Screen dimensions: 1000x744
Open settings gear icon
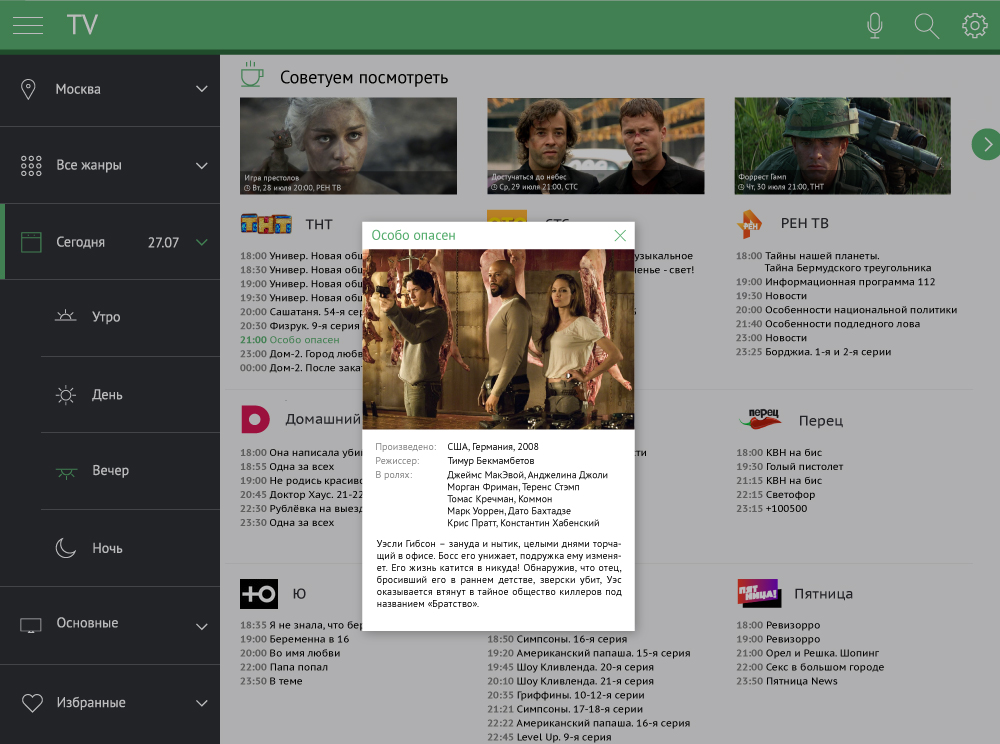(974, 26)
